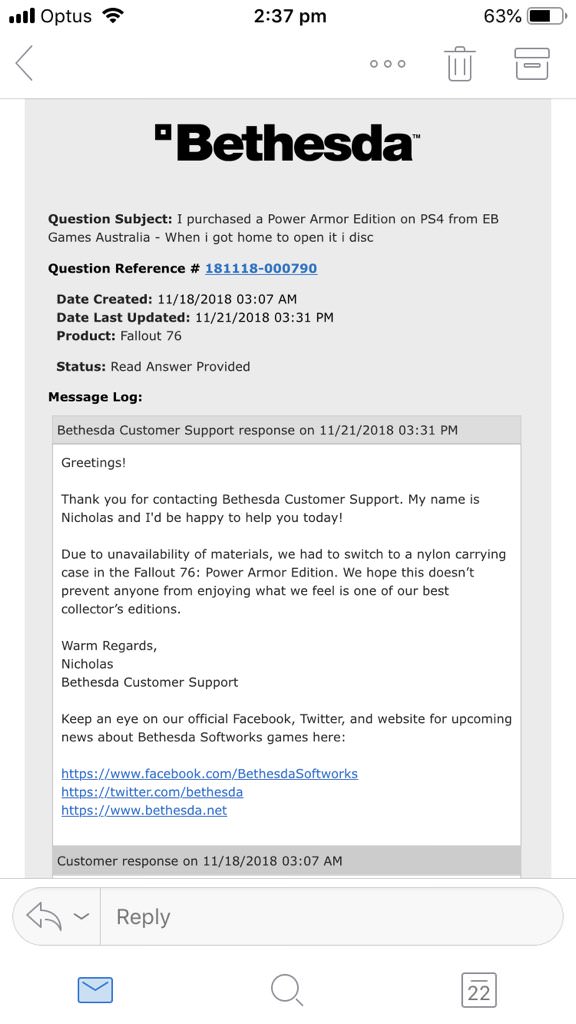Tap the 2:37 pm clock in status bar

click(290, 16)
